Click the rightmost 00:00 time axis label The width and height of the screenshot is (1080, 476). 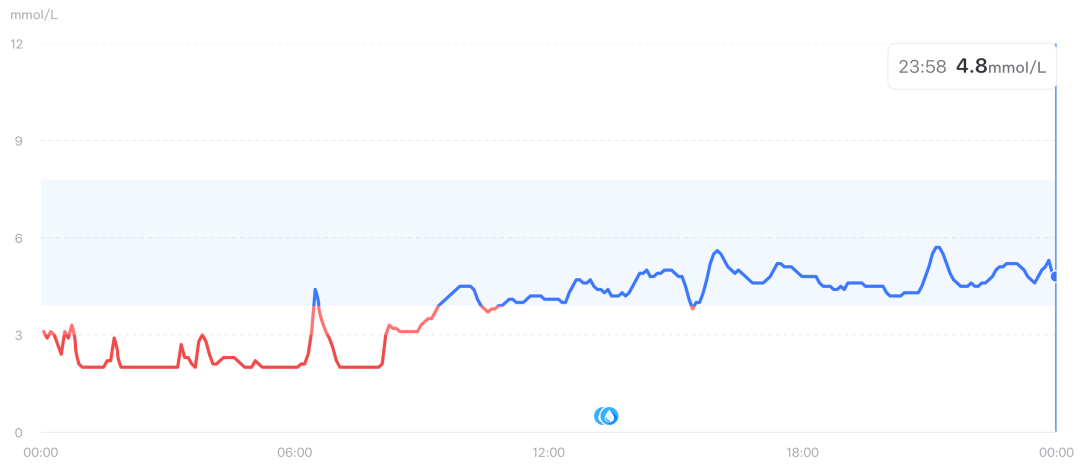(1056, 453)
